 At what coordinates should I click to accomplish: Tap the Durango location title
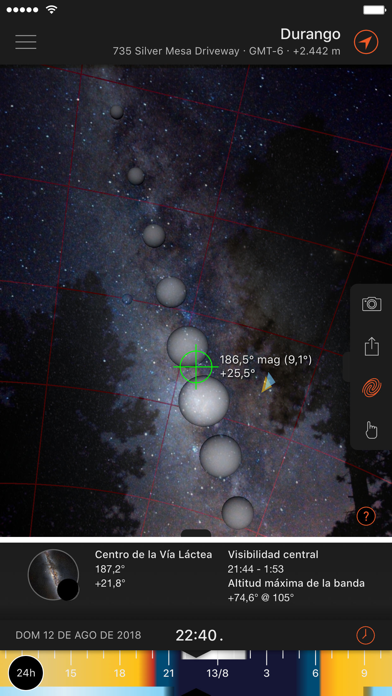[x=310, y=34]
